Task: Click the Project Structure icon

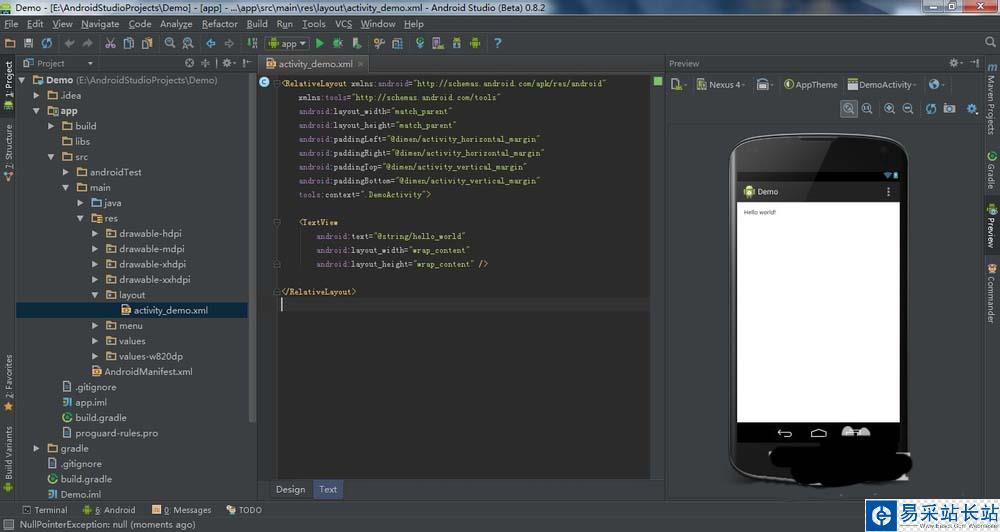Action: pyautogui.click(x=397, y=43)
